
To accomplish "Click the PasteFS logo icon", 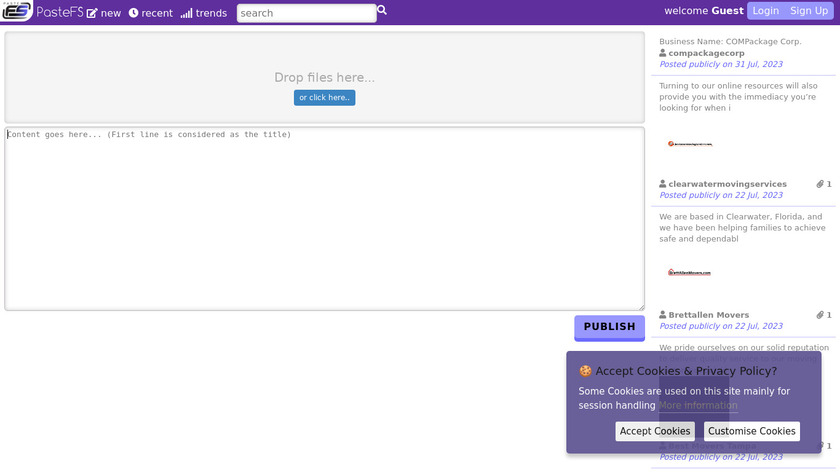I will [x=16, y=11].
